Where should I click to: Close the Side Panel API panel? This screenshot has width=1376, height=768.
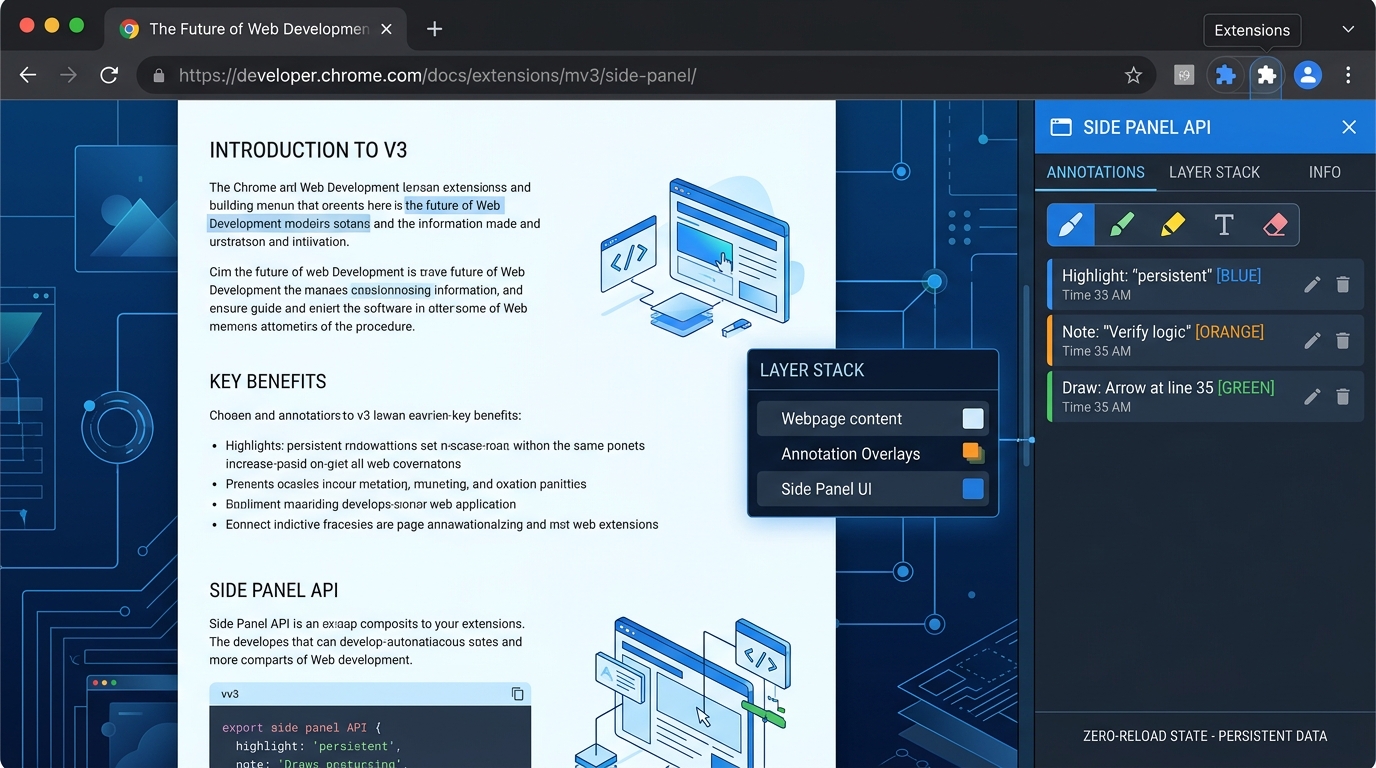click(1349, 127)
